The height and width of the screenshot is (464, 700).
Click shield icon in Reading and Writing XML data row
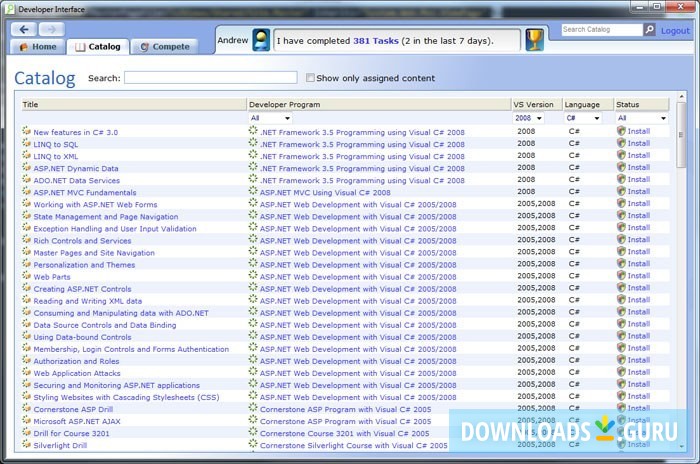click(621, 300)
